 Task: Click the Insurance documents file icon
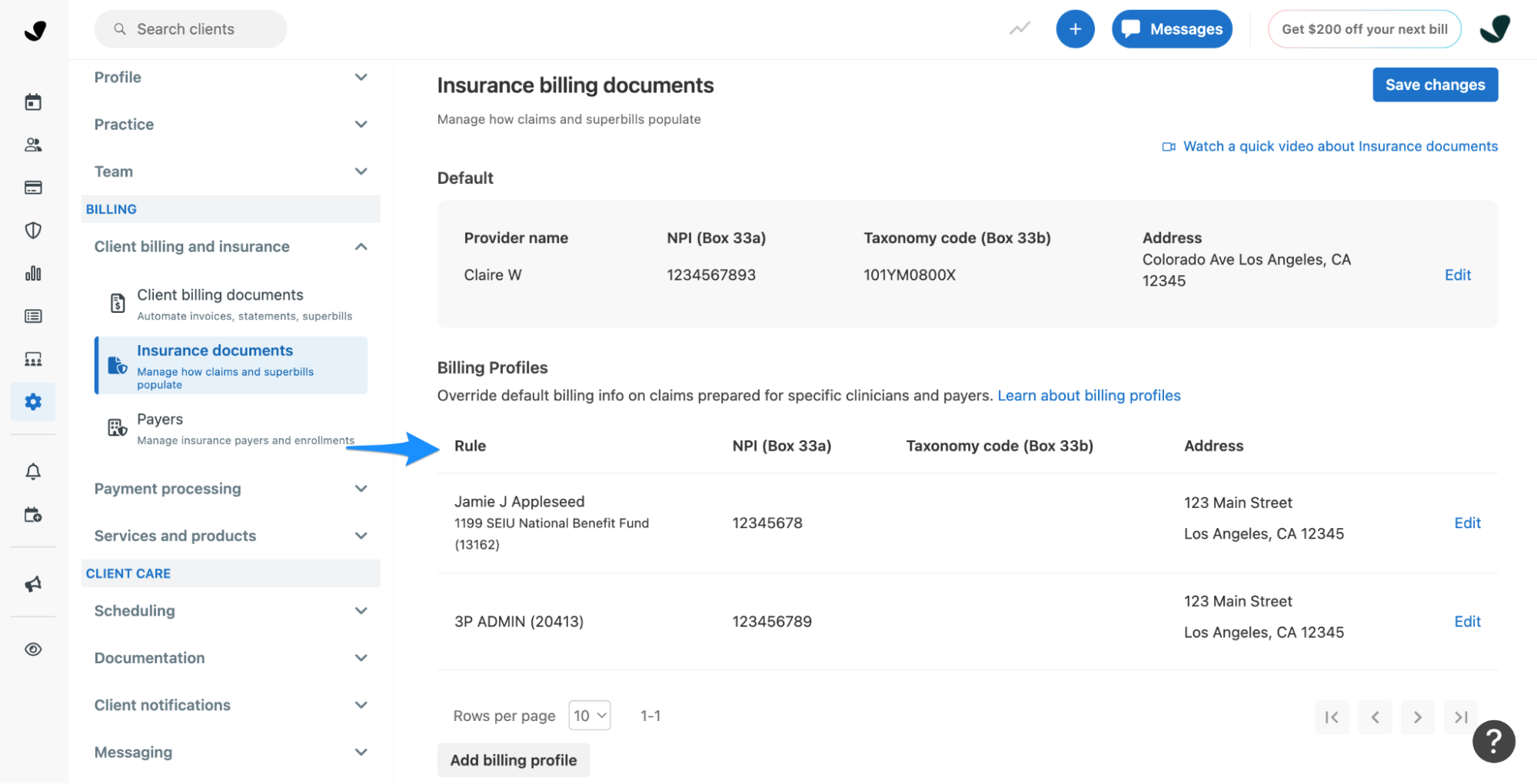(117, 366)
